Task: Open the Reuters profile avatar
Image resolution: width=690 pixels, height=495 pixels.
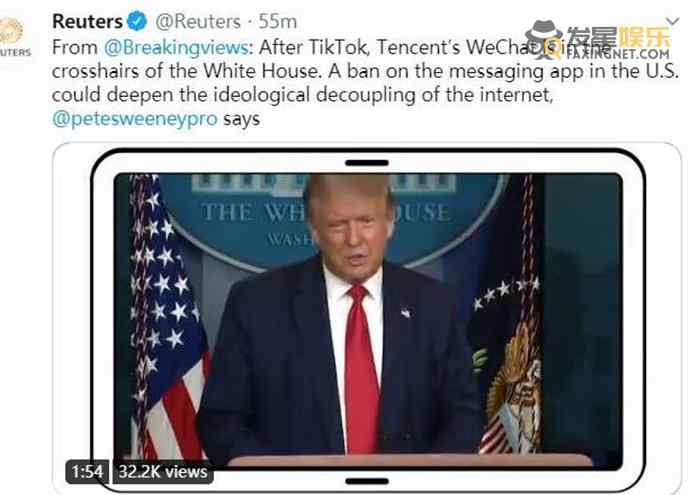Action: (x=13, y=37)
